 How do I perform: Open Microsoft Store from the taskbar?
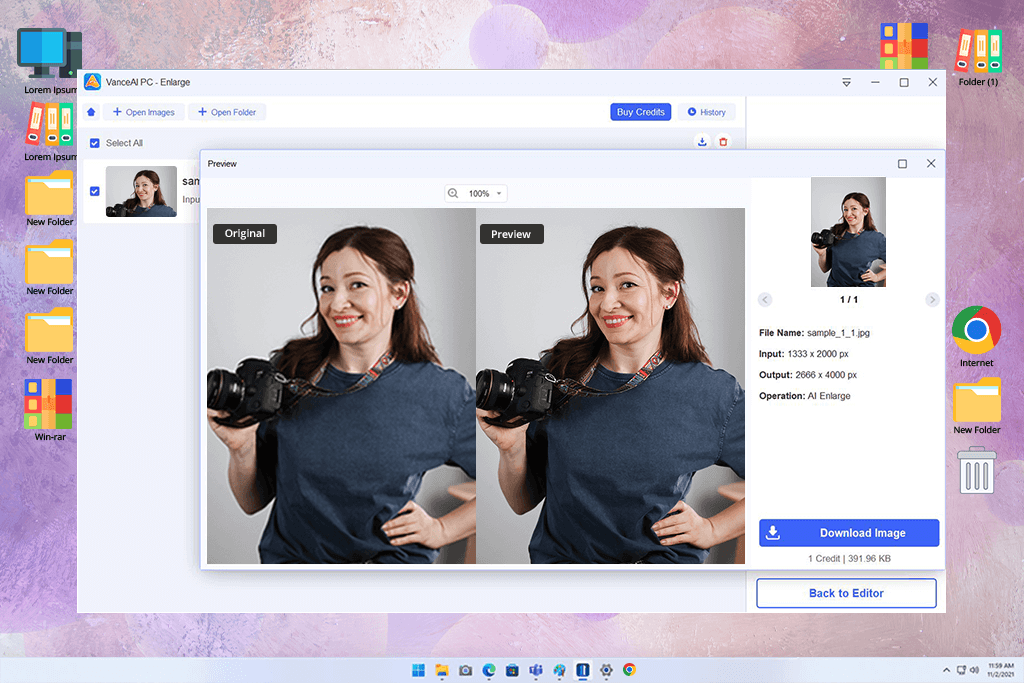(x=512, y=670)
